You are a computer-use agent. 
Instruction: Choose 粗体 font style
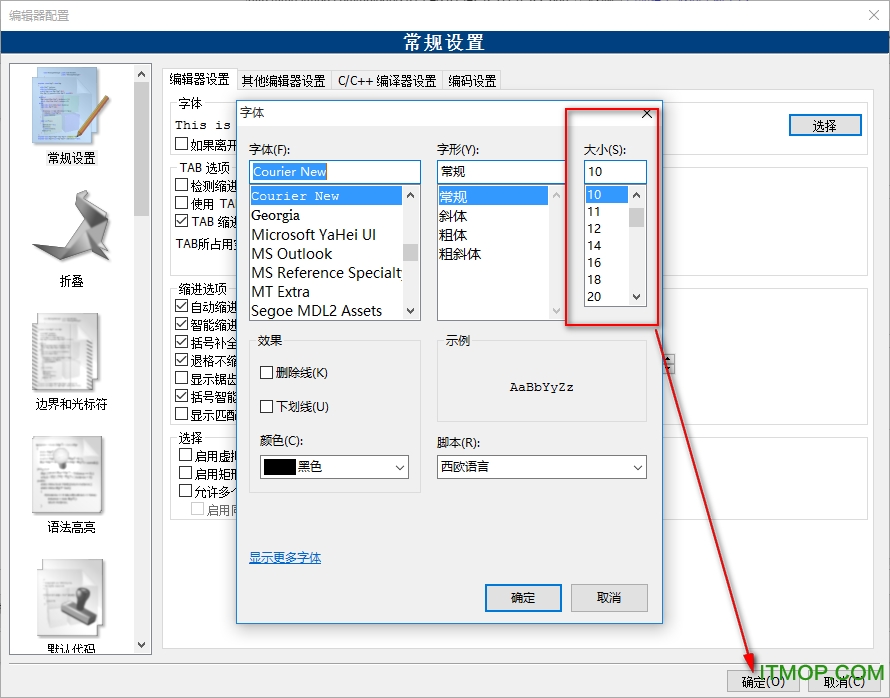click(493, 235)
